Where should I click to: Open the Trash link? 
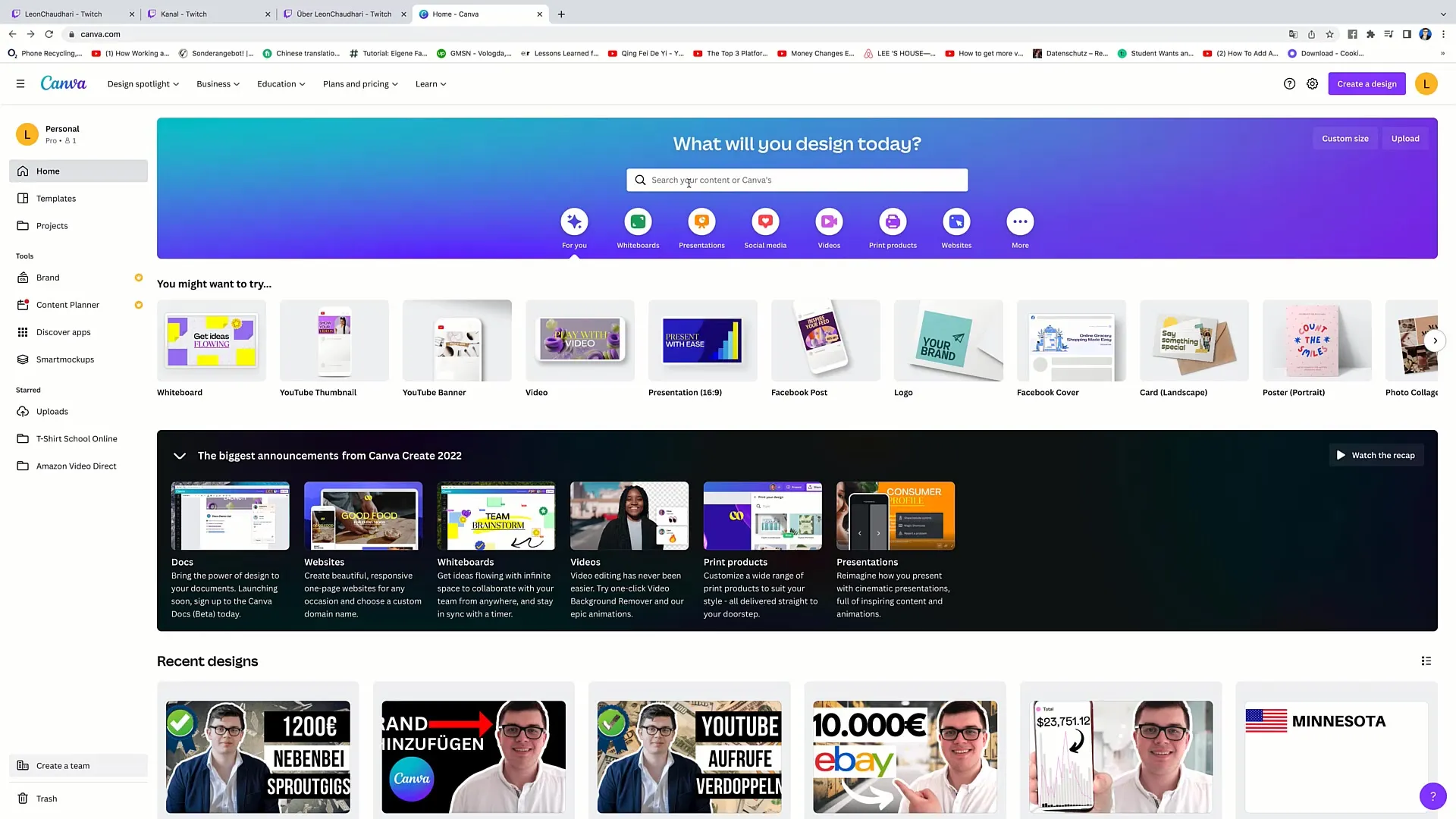click(x=78, y=799)
